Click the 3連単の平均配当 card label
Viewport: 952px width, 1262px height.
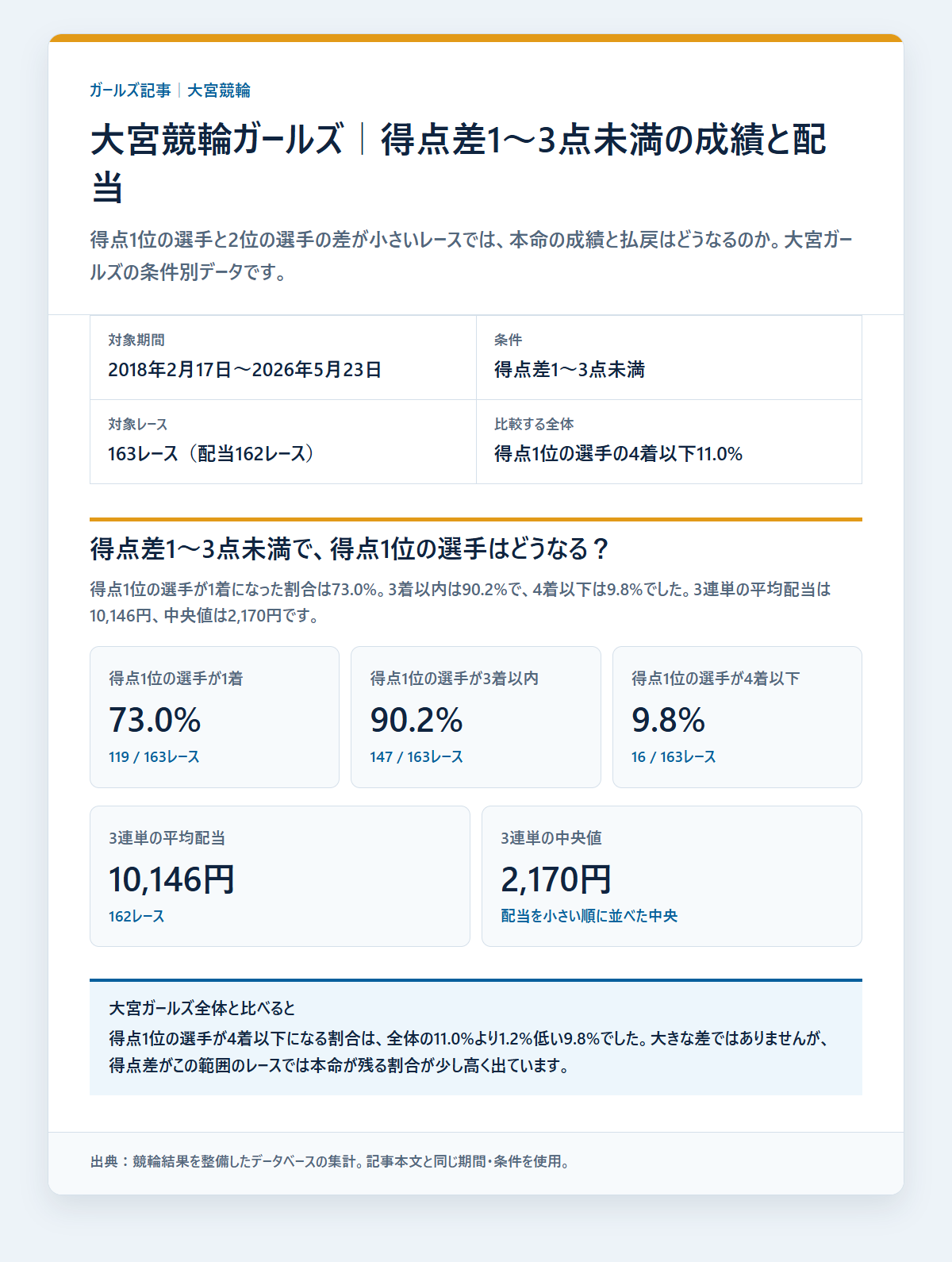pos(167,837)
